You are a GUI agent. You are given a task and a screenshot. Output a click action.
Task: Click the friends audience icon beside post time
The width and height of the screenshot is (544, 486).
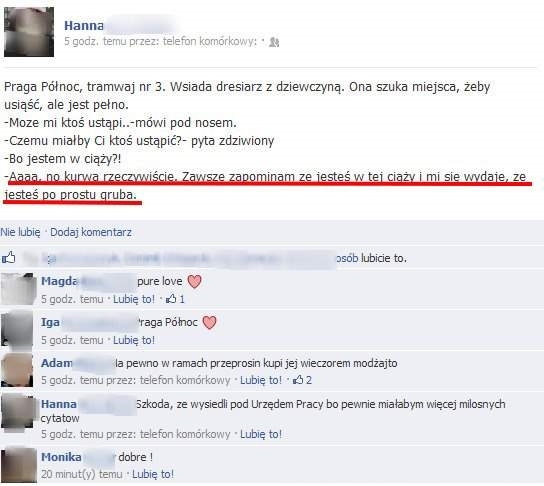(x=274, y=42)
